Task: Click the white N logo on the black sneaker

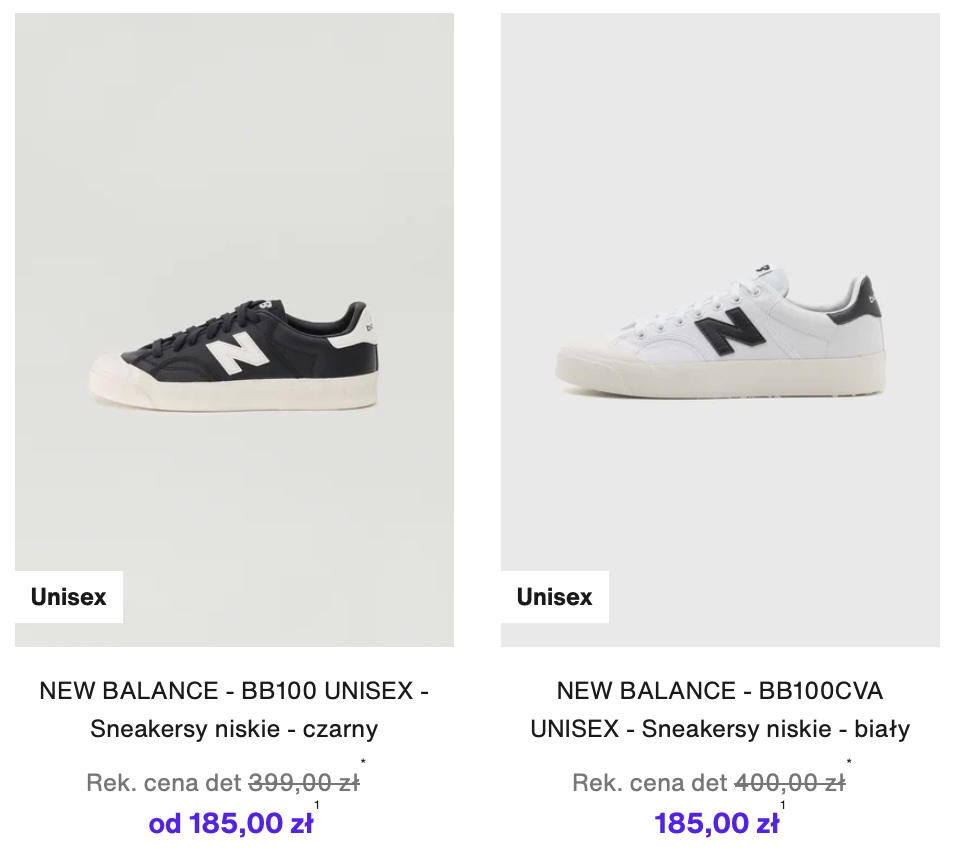Action: 239,357
